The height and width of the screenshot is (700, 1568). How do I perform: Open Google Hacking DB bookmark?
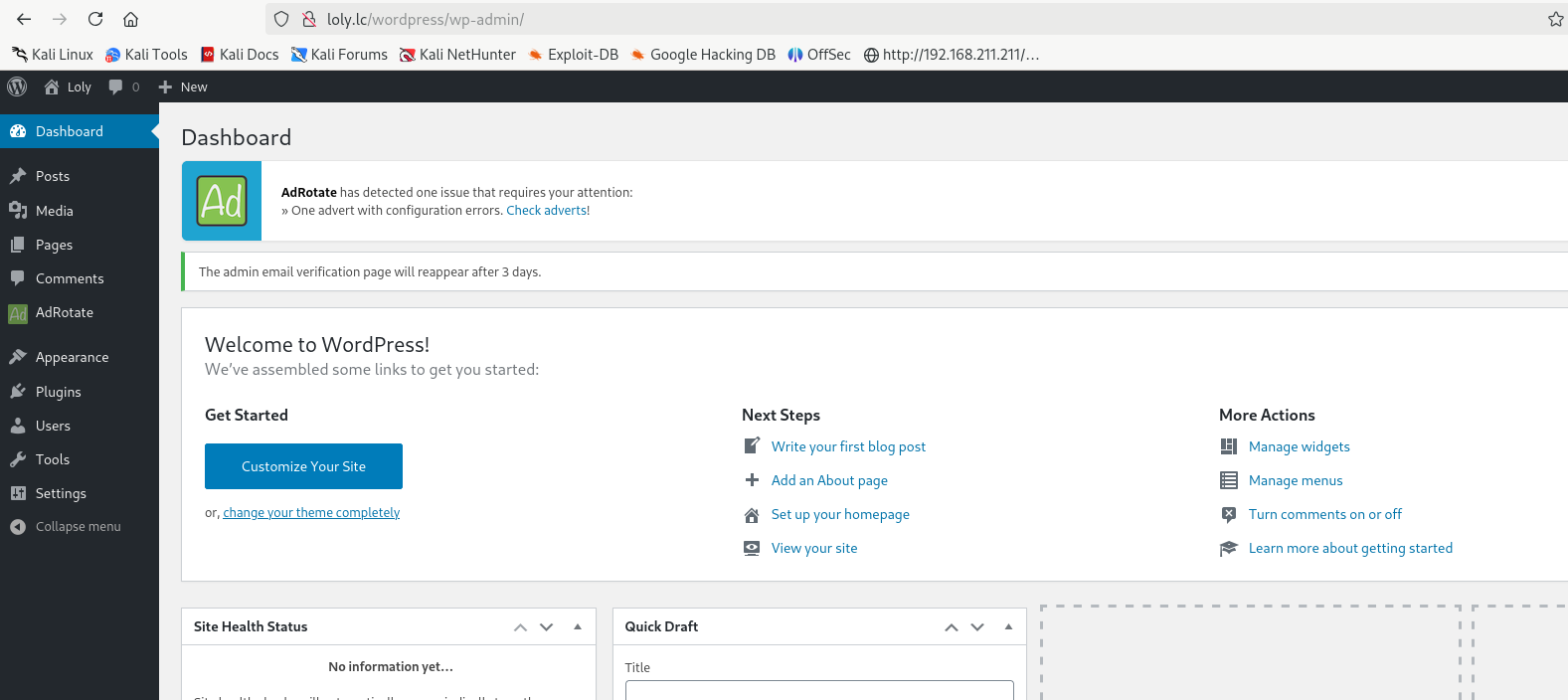[702, 55]
